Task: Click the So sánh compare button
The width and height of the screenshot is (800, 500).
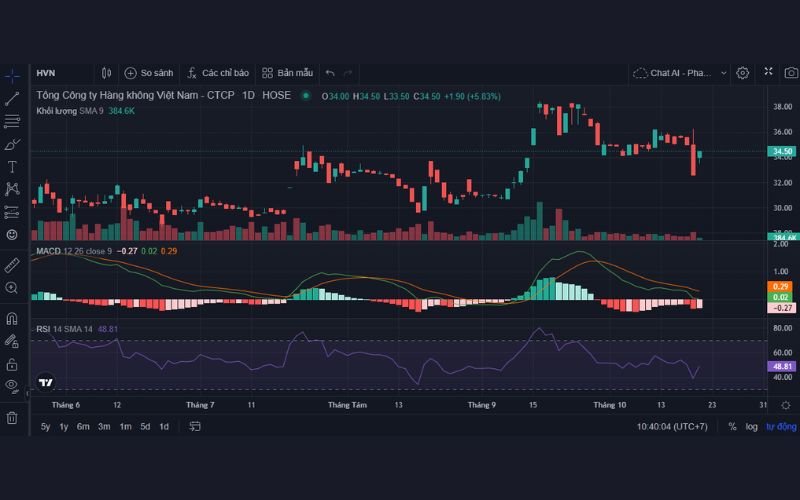Action: 148,73
